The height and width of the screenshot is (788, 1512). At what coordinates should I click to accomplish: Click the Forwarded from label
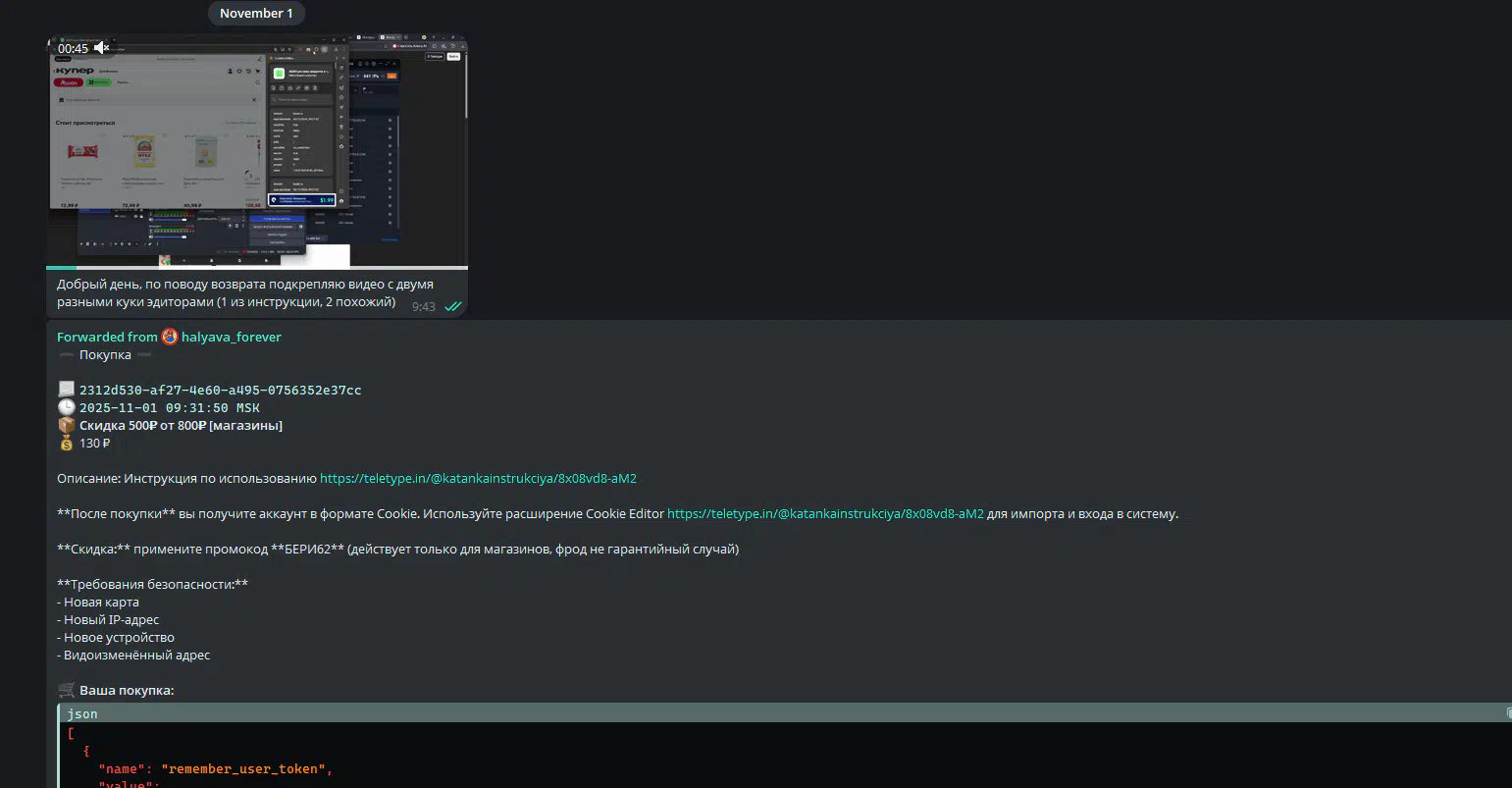coord(107,337)
